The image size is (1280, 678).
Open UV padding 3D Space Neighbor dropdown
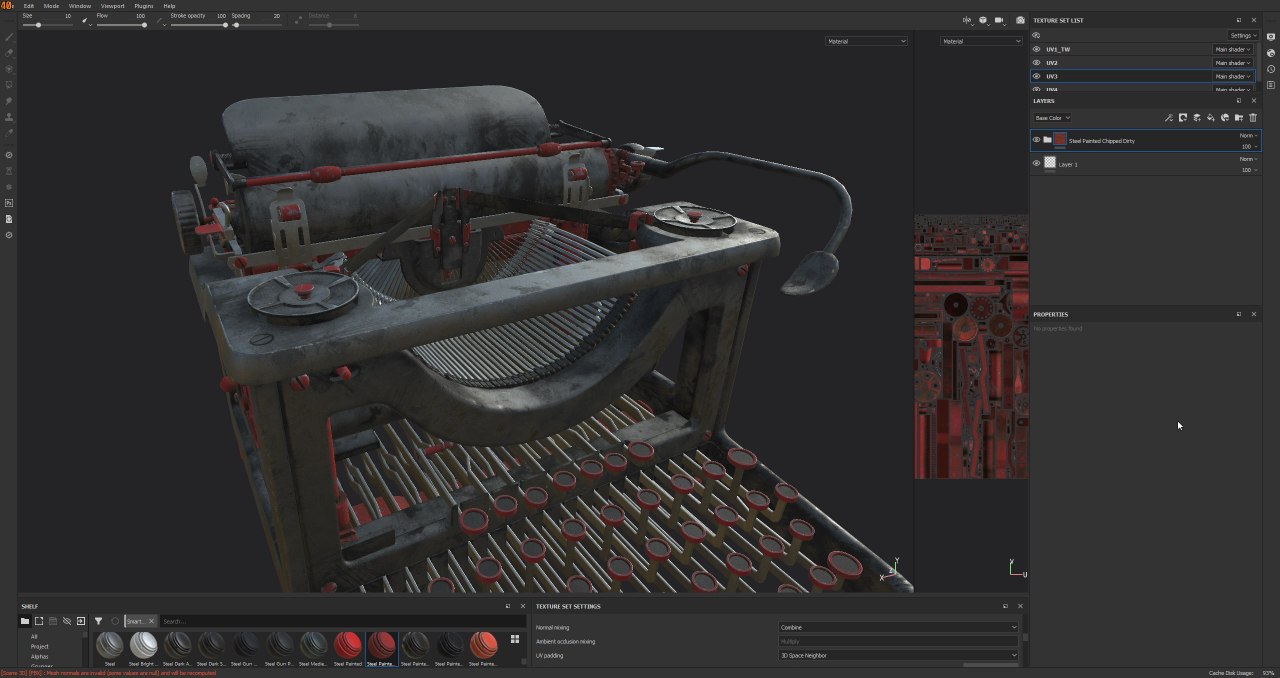click(x=899, y=655)
